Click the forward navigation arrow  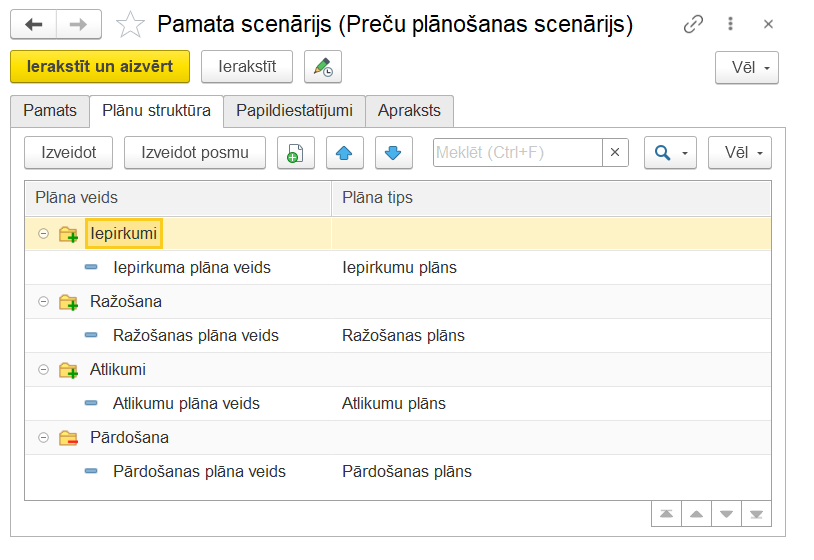[78, 24]
